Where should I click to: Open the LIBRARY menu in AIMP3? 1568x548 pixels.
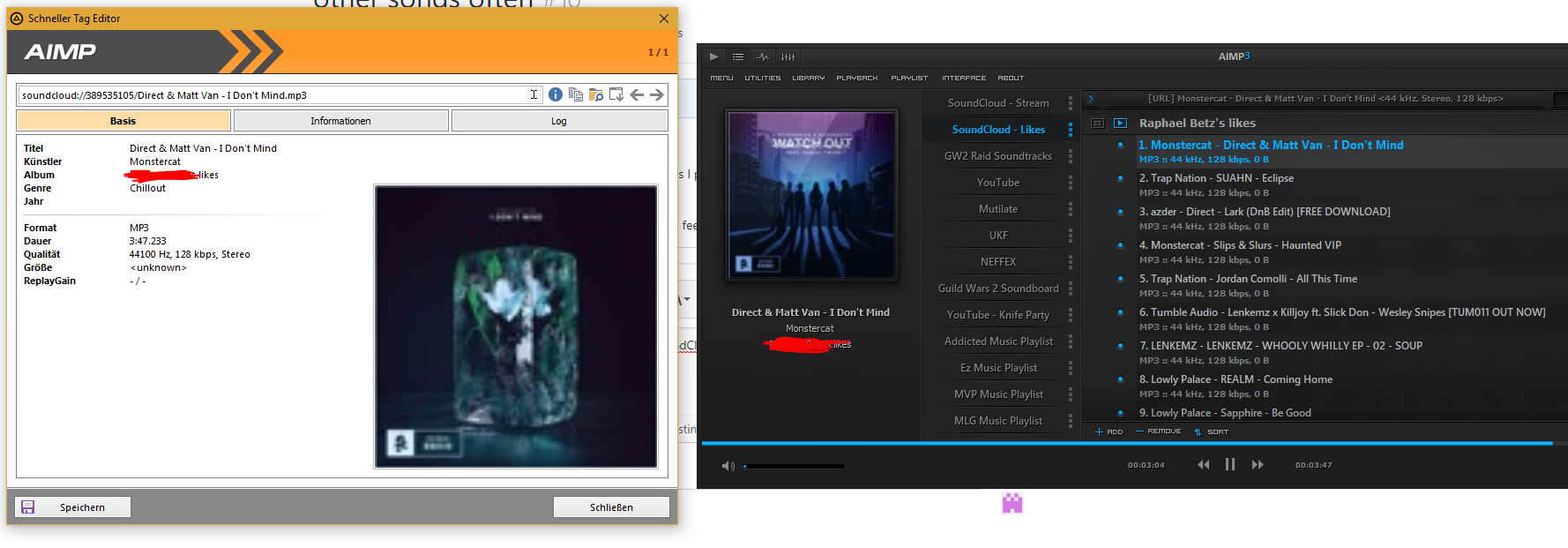809,78
